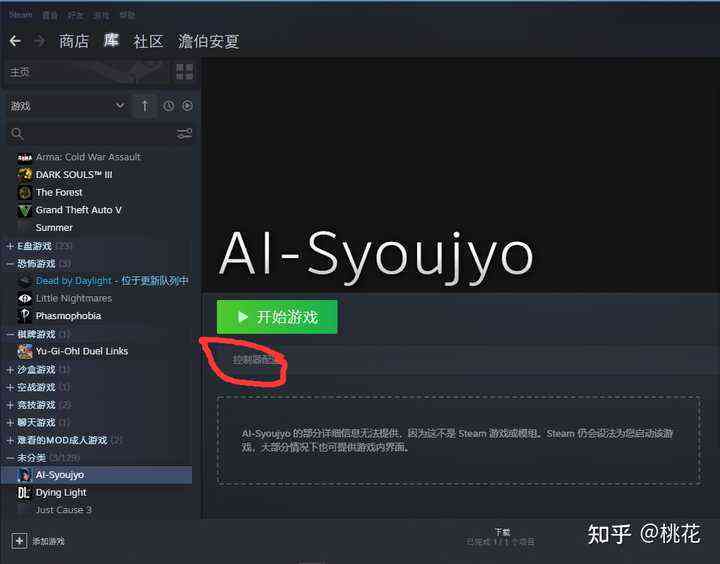Open the 库 library tab

(111, 40)
